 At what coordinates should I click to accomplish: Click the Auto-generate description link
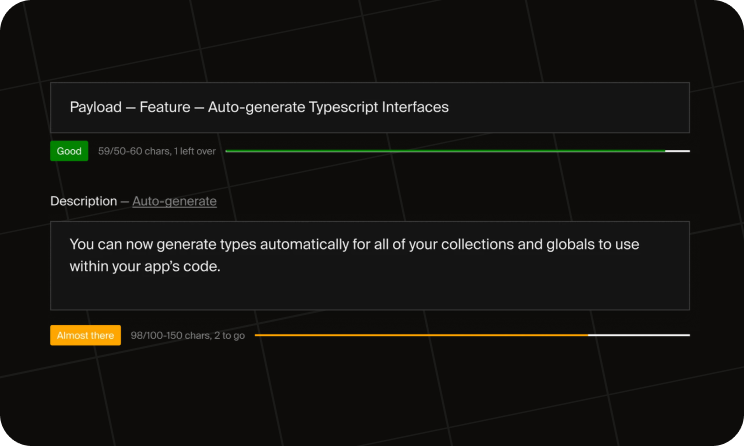coord(174,201)
